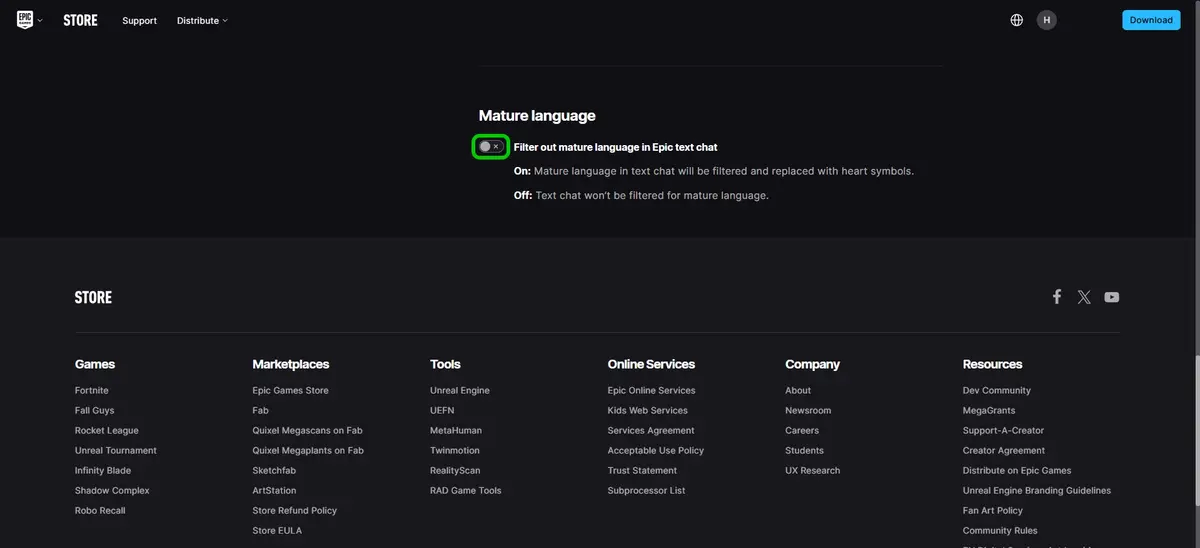Open the Support-A-Creator link

(x=1003, y=430)
